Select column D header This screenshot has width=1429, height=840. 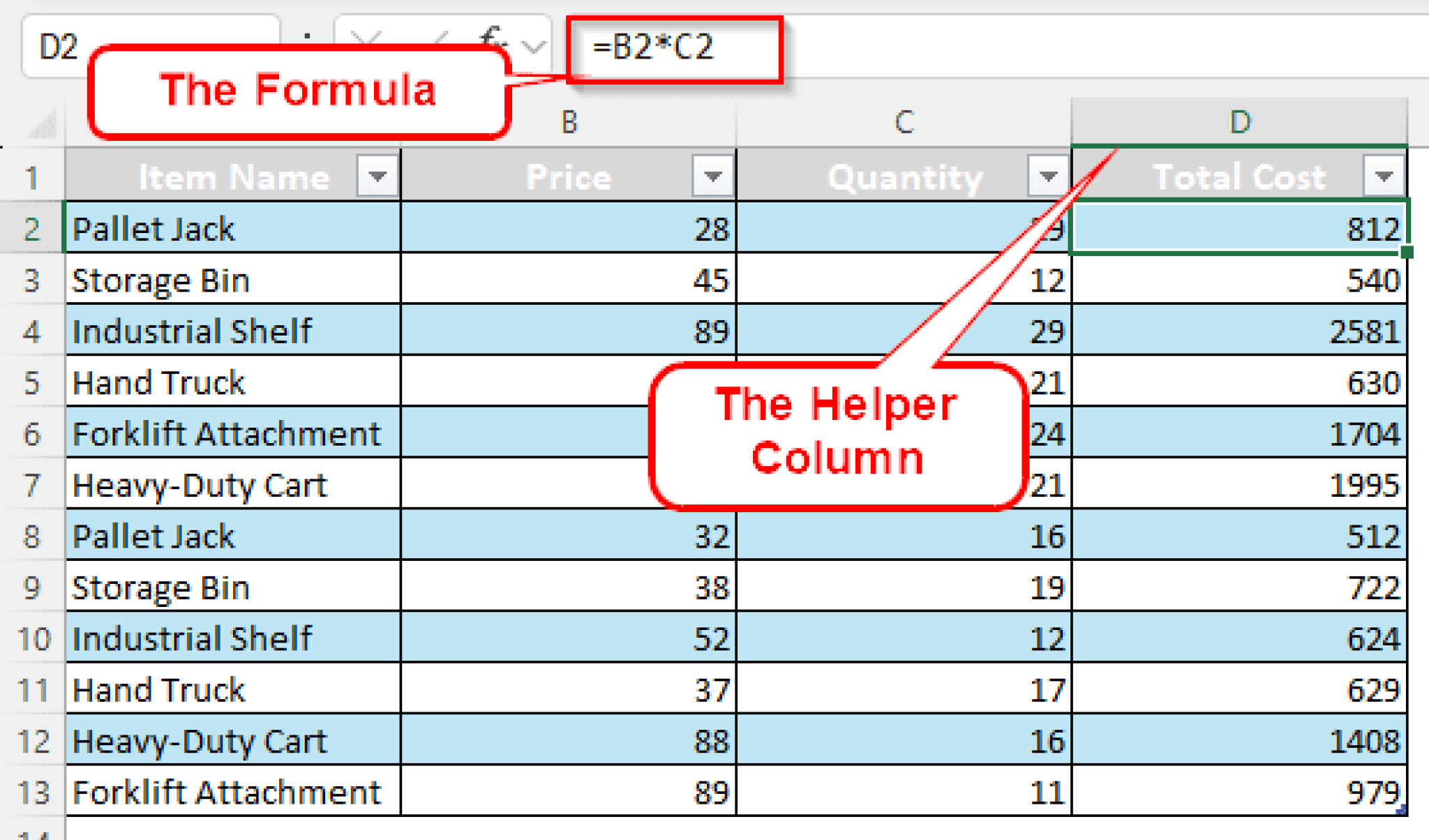click(x=1241, y=122)
